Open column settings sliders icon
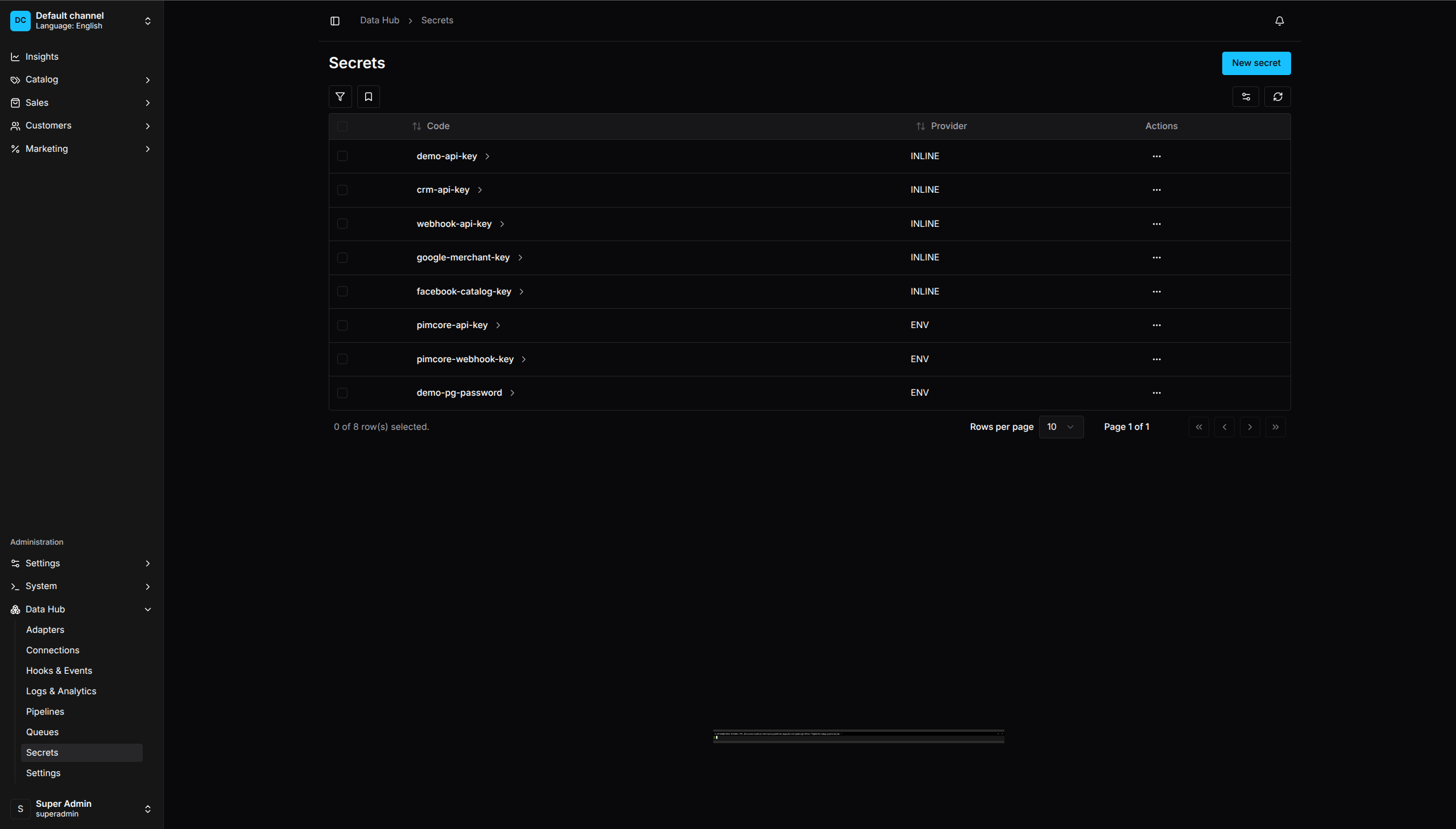Screen dimensions: 1456x829 click(1246, 97)
